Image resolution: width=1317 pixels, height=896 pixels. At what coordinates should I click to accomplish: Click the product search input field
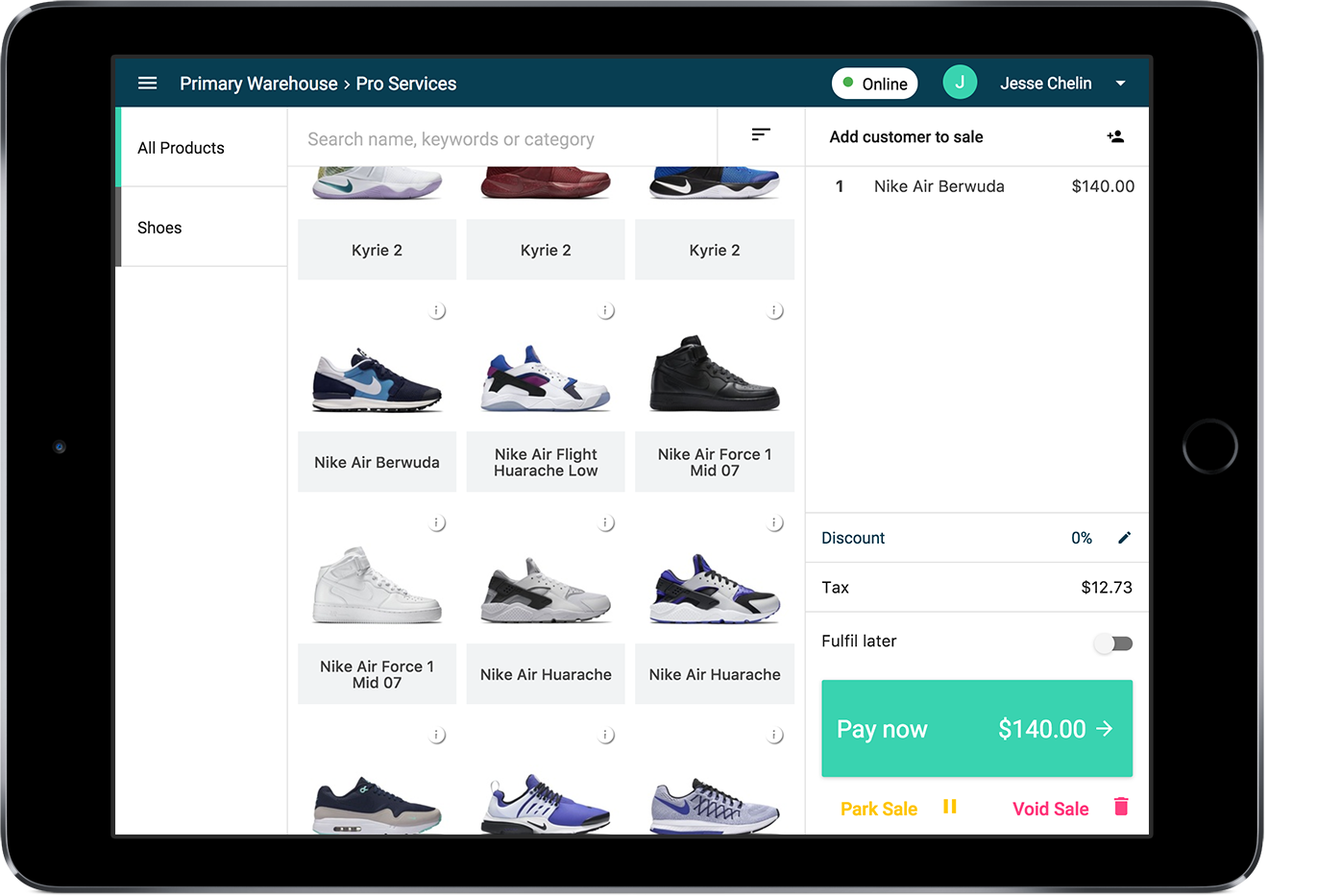tap(502, 139)
